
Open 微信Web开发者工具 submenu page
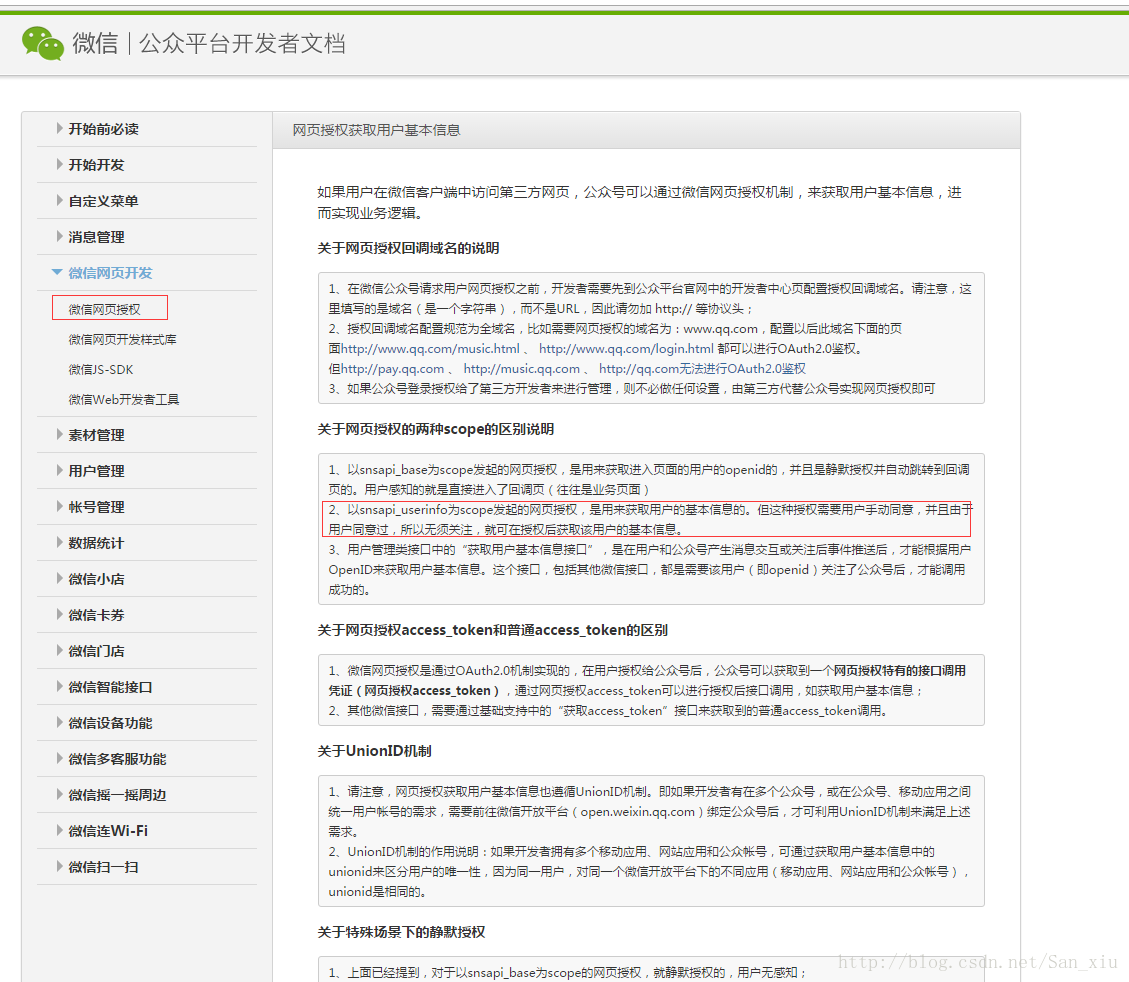click(x=124, y=400)
